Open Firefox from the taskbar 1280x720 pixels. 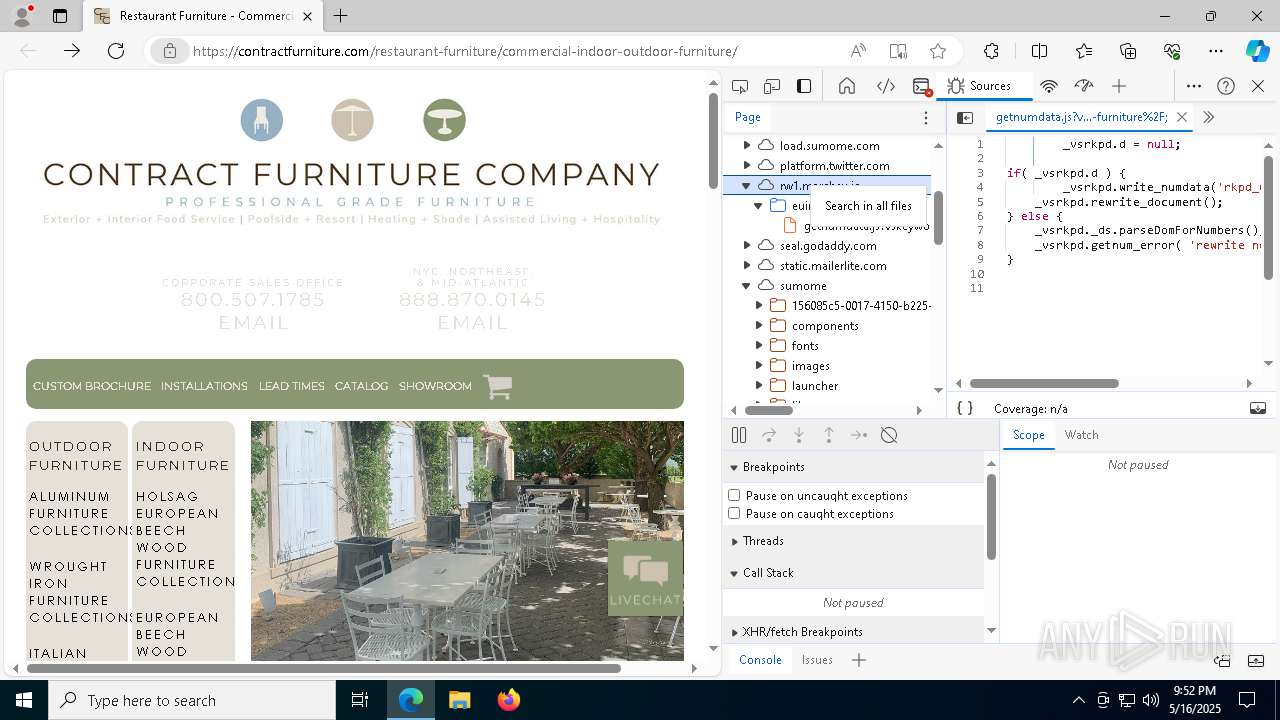[x=508, y=700]
